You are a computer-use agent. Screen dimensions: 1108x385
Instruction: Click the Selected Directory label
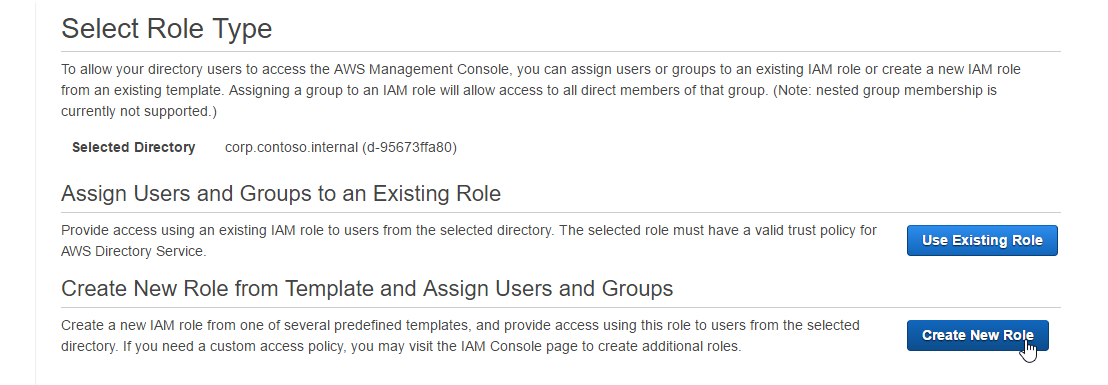[134, 148]
